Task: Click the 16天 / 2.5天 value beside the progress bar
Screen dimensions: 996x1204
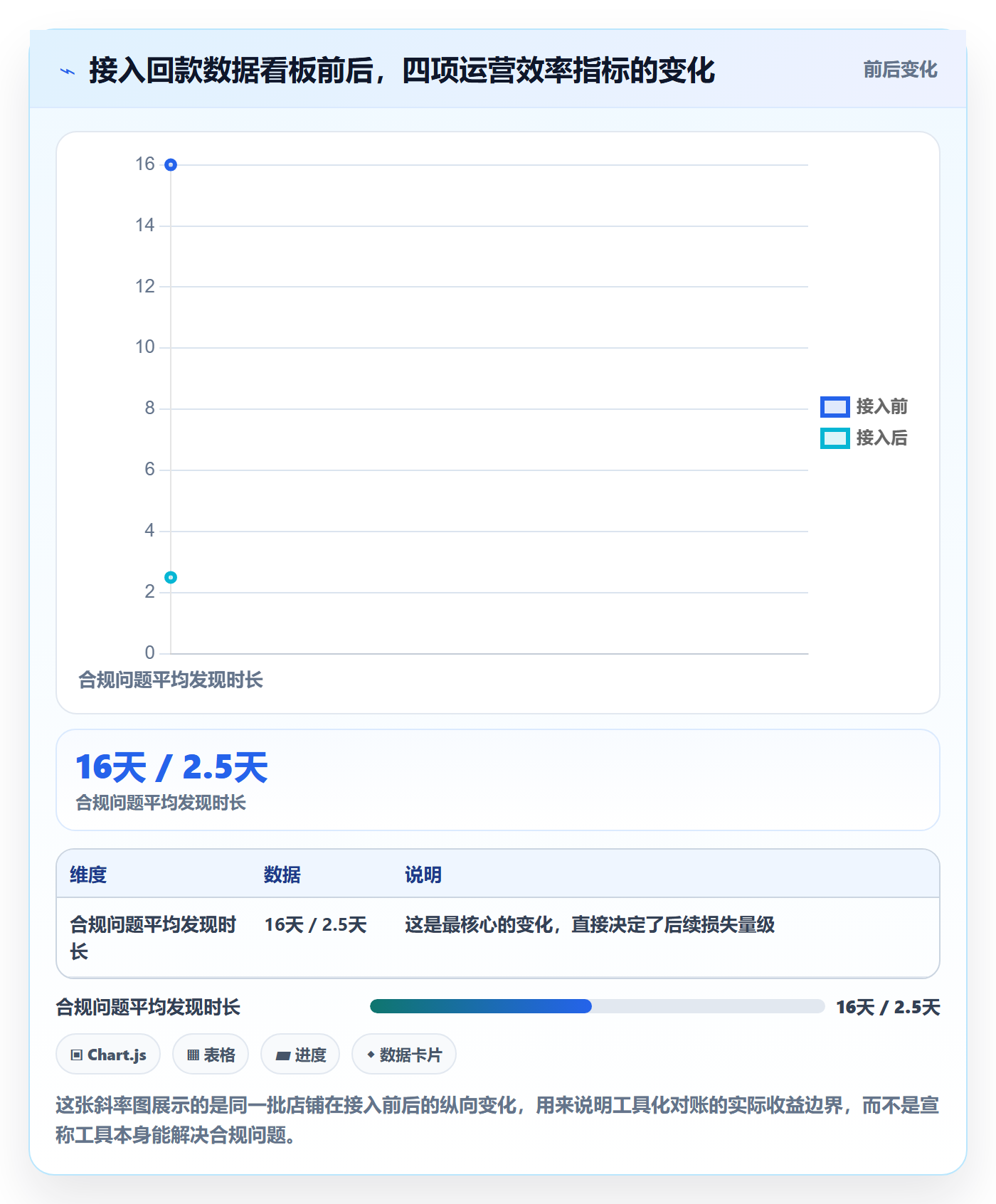Action: [x=888, y=1007]
